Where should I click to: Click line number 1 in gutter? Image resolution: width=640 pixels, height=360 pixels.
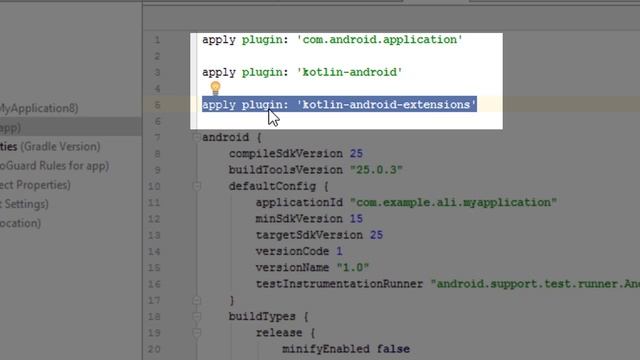click(157, 40)
